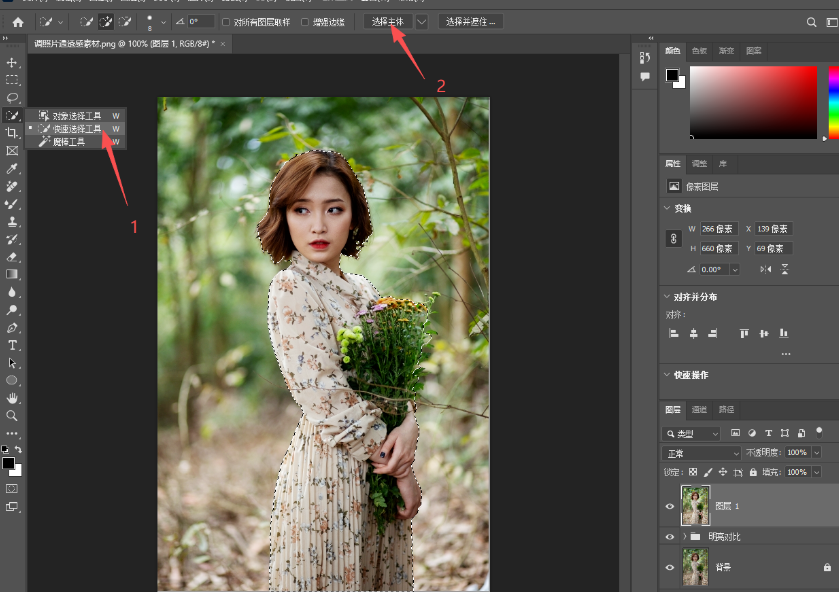
Task: Pick a color in the red color field
Action: (x=753, y=102)
